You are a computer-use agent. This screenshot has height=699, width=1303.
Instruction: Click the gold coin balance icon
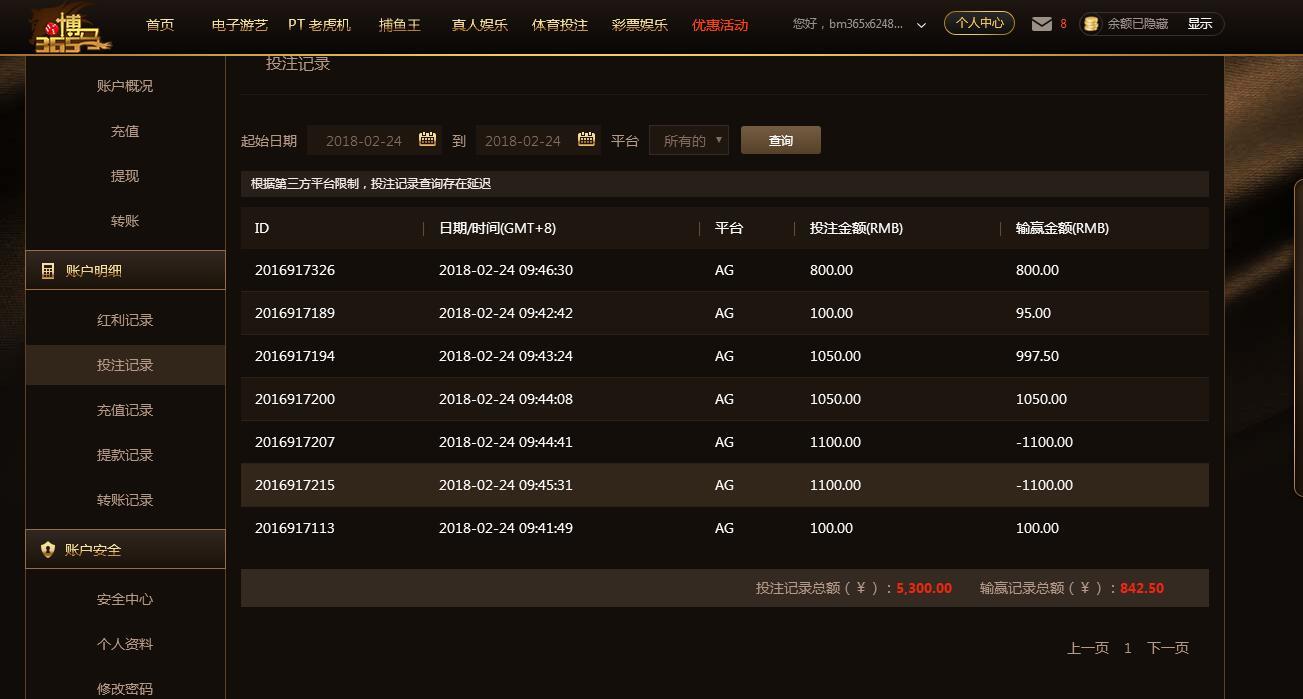coord(1091,24)
